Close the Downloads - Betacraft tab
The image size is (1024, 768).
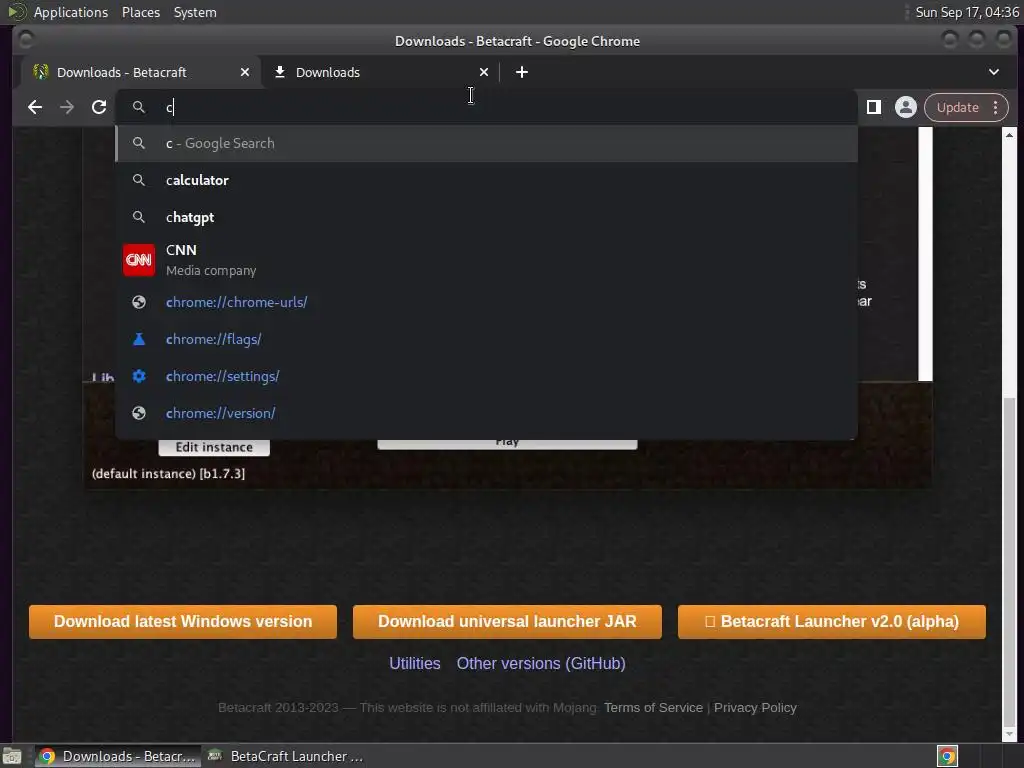click(x=245, y=72)
